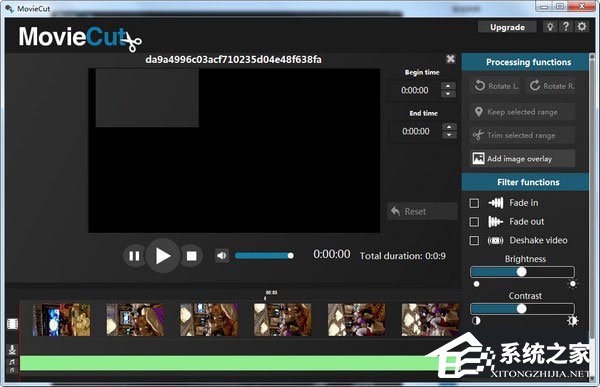This screenshot has height=387, width=600.
Task: Close the loaded video with the X
Action: (450, 59)
